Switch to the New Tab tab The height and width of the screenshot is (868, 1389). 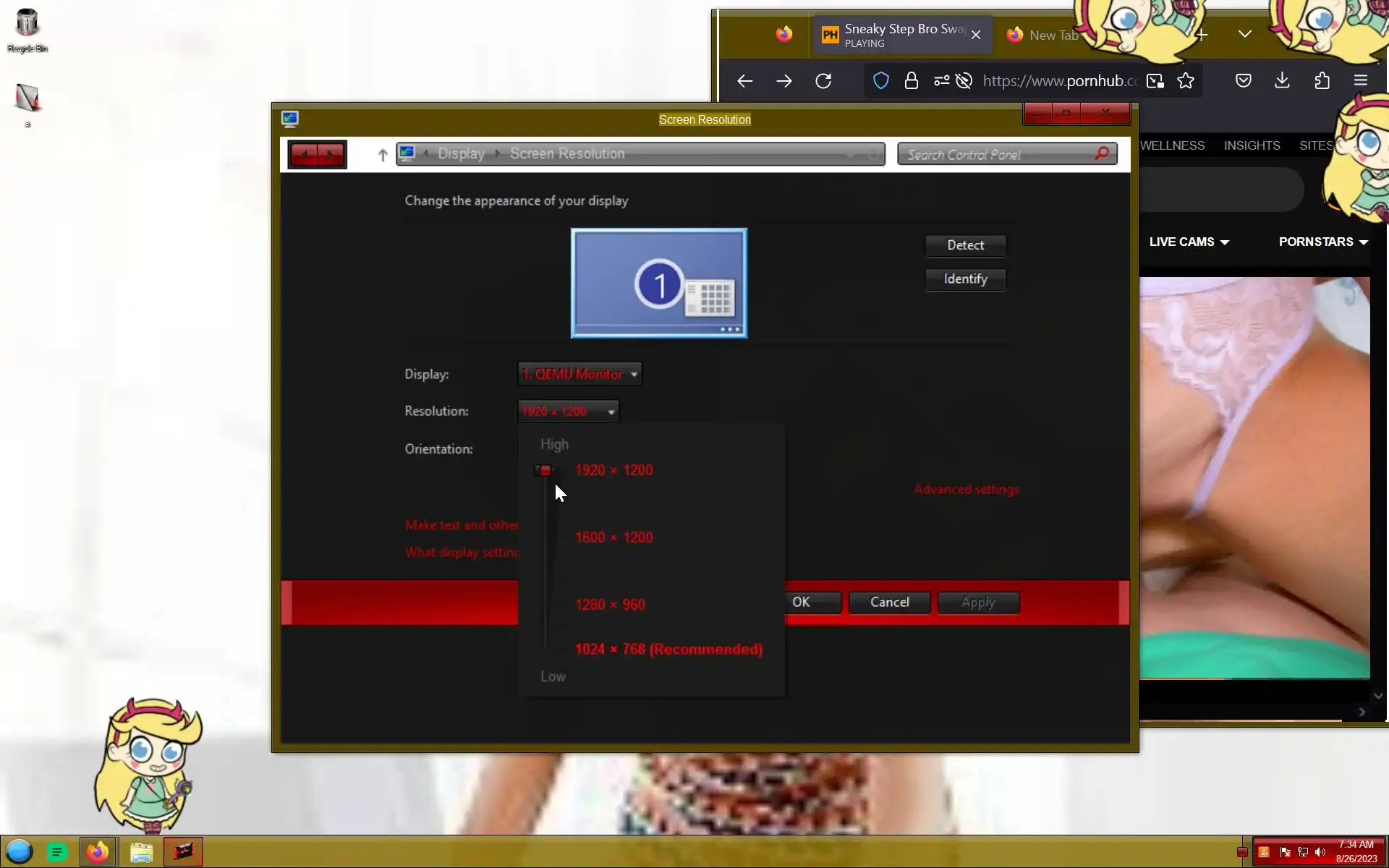(1053, 35)
